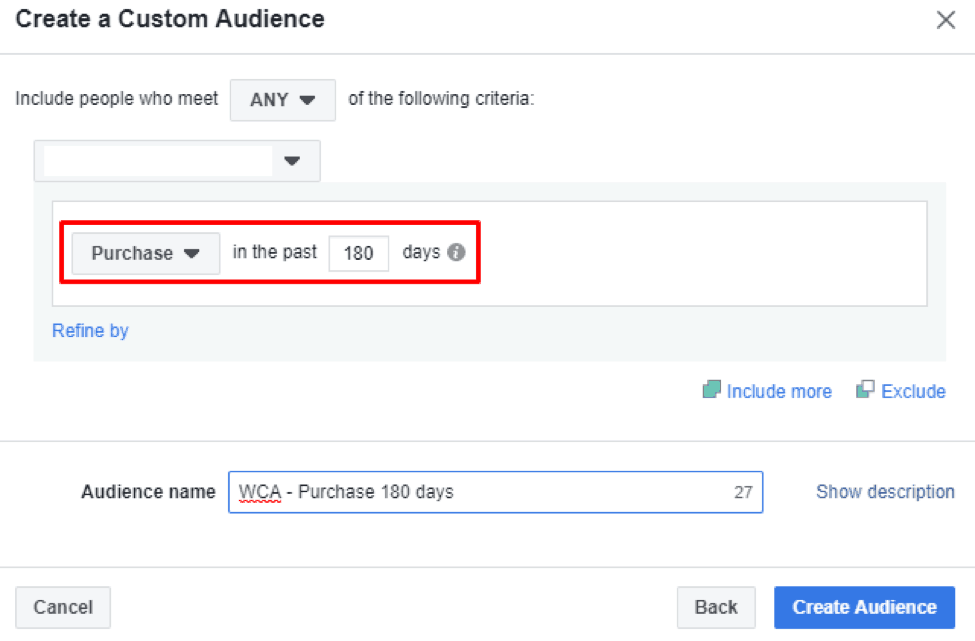This screenshot has height=641, width=975.
Task: Click the days field showing 180
Action: pyautogui.click(x=358, y=254)
